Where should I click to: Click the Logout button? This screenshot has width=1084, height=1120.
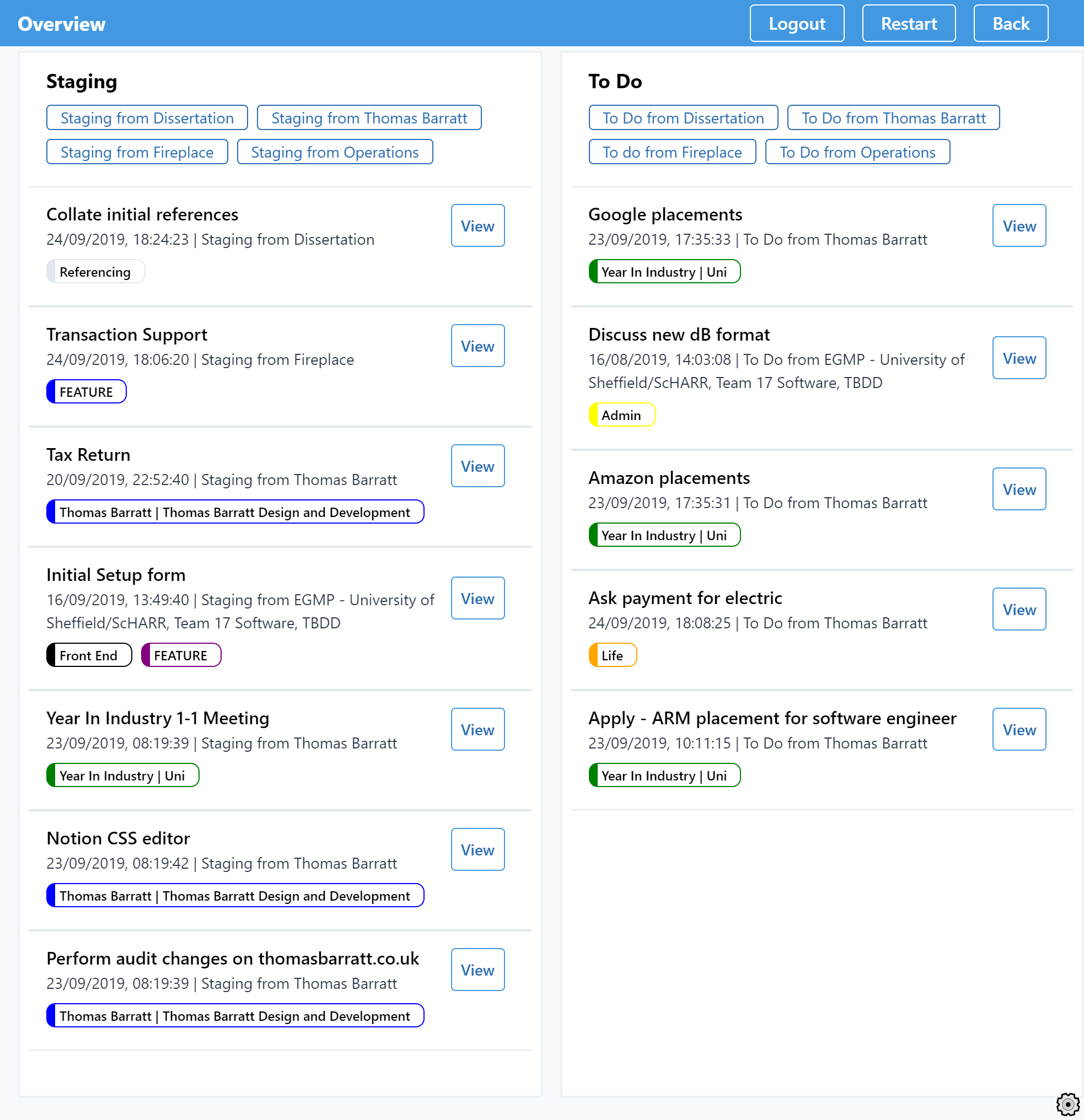pos(796,24)
